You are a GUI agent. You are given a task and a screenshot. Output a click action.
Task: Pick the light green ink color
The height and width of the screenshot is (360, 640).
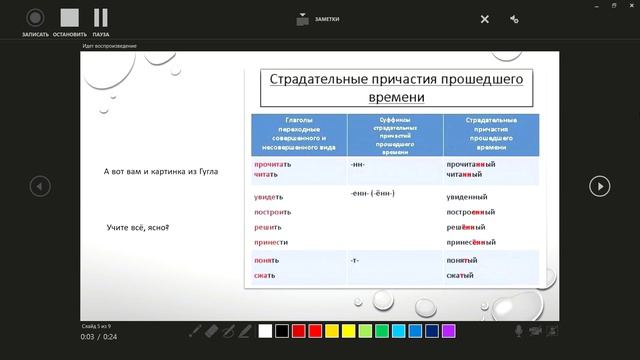pos(365,331)
